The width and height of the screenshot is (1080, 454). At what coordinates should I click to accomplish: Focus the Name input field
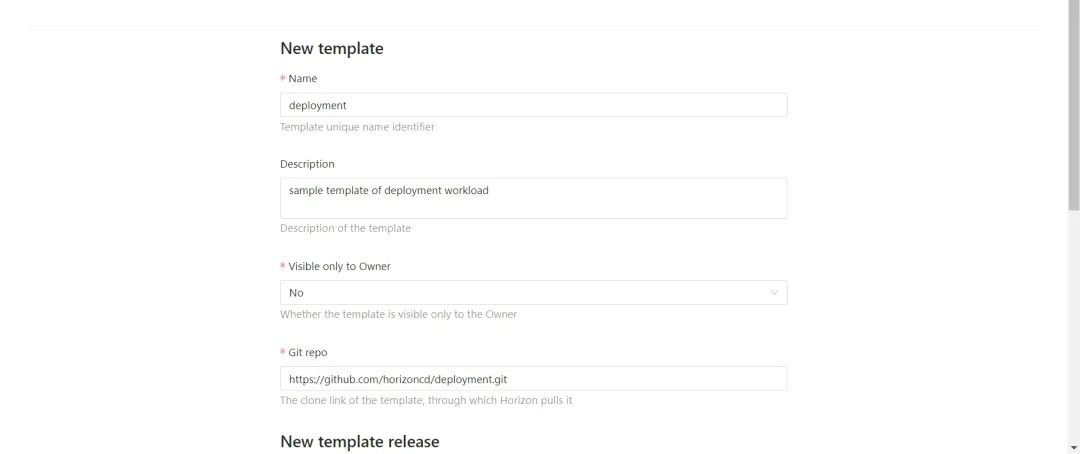click(x=533, y=105)
